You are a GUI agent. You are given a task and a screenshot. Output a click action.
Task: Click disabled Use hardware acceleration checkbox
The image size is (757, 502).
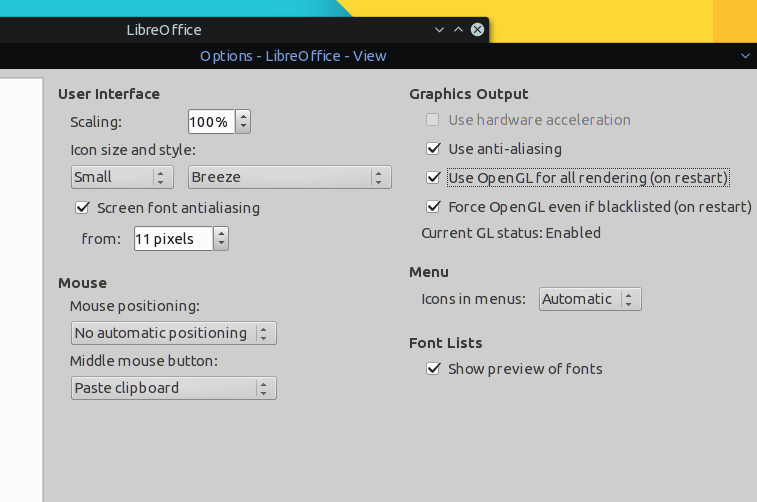pos(433,120)
